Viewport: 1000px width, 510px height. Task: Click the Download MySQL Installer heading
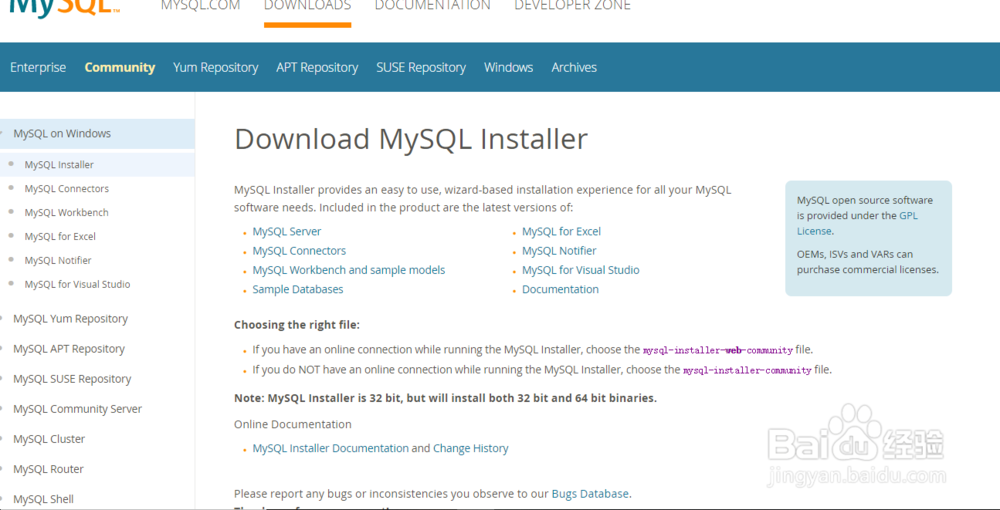tap(411, 139)
